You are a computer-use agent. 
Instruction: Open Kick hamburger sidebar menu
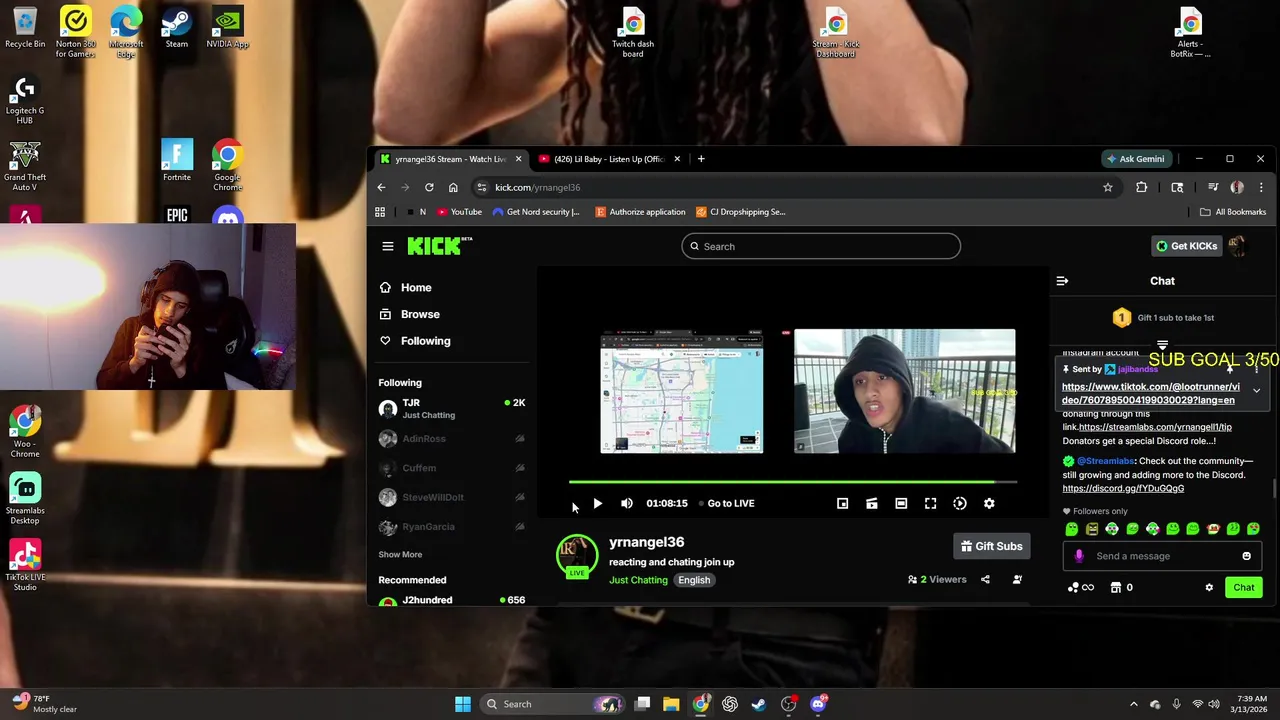click(x=388, y=246)
